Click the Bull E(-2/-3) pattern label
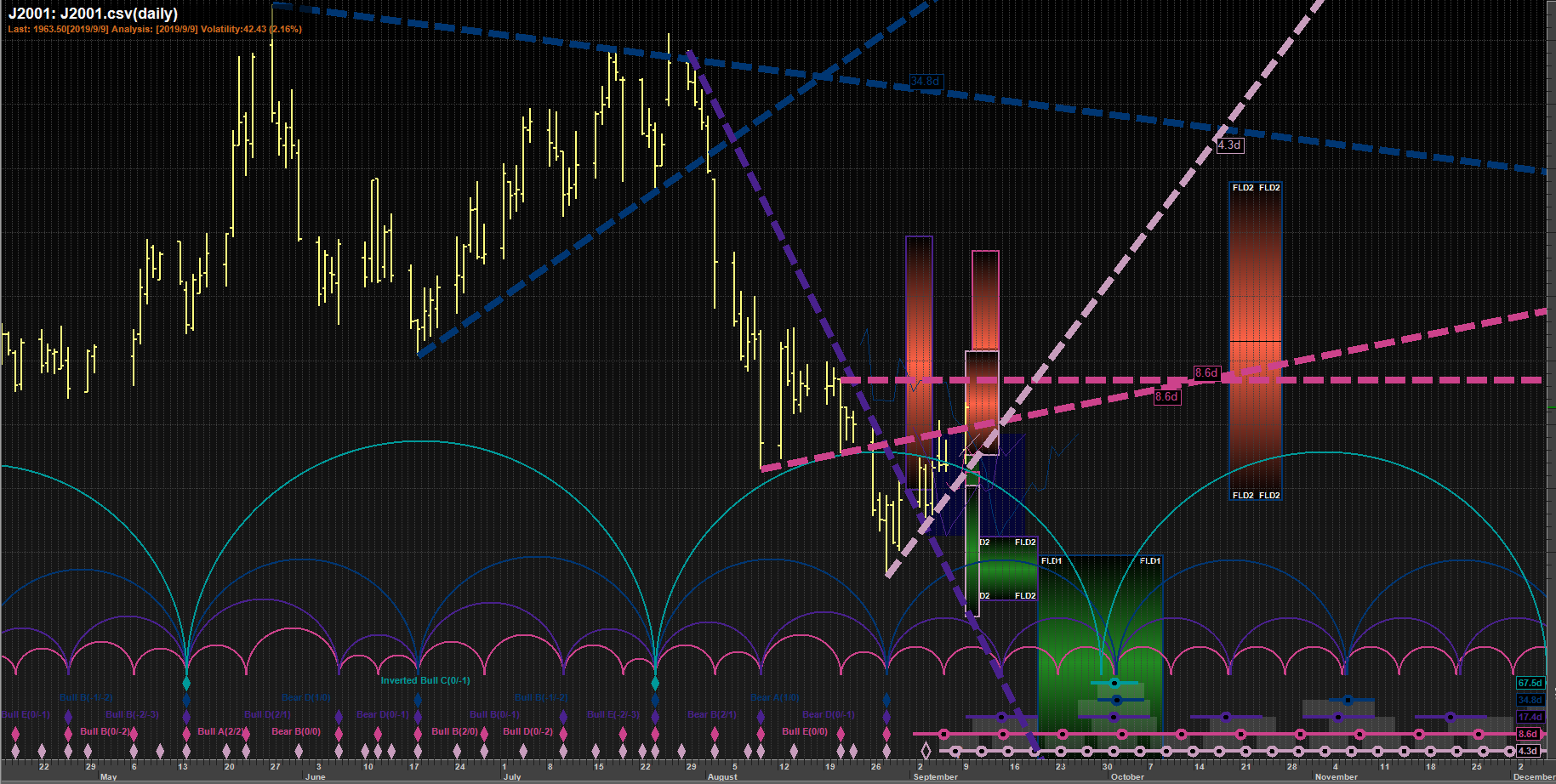 613,714
